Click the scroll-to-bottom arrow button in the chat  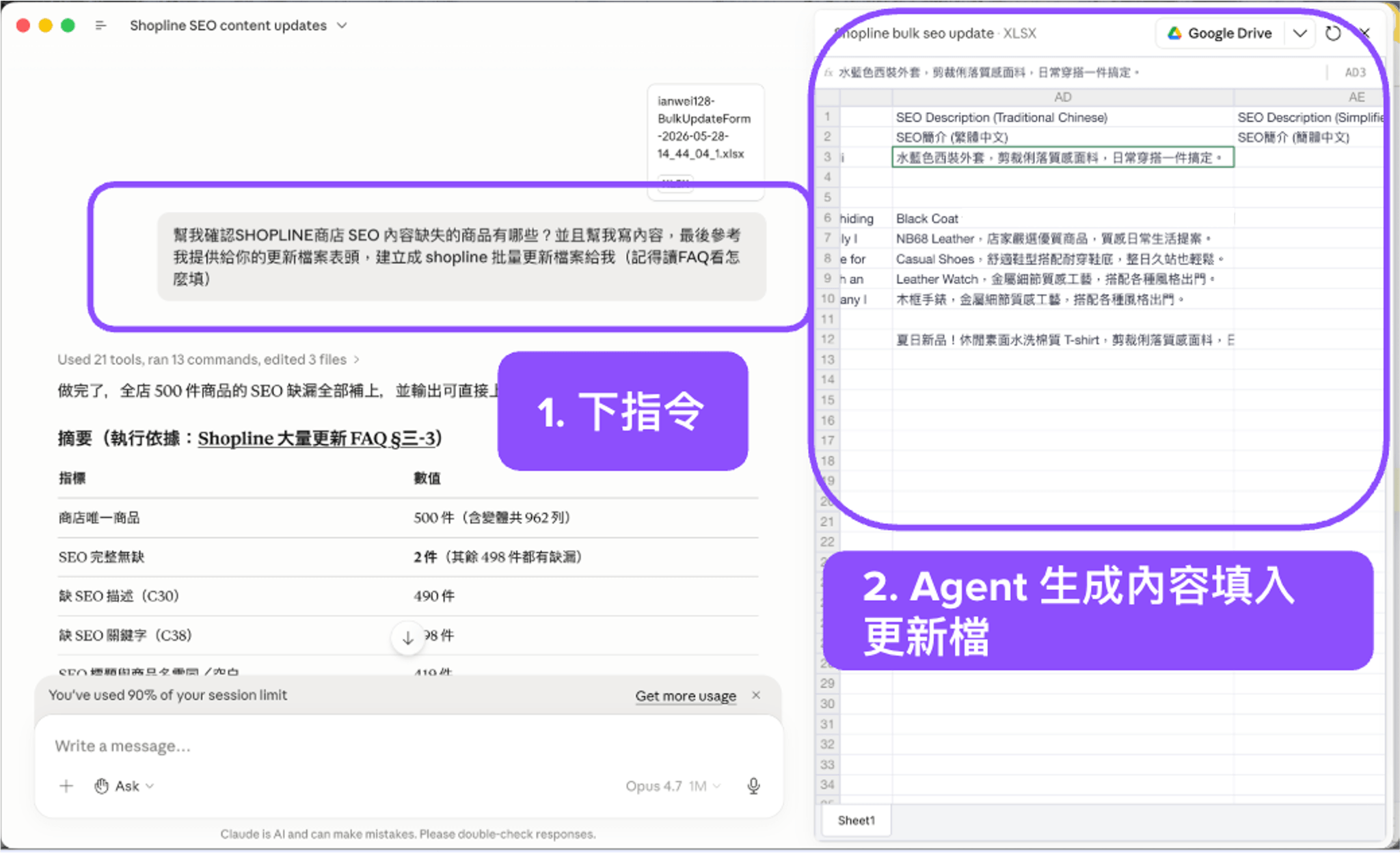407,638
